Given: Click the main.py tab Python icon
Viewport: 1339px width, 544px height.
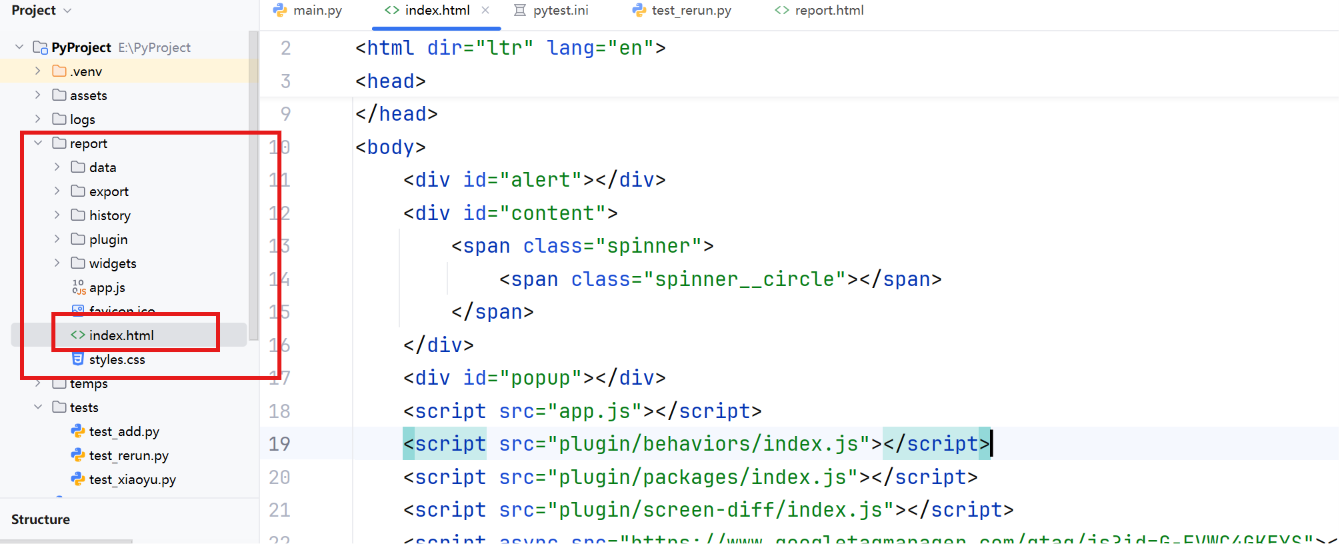Looking at the screenshot, I should 279,11.
